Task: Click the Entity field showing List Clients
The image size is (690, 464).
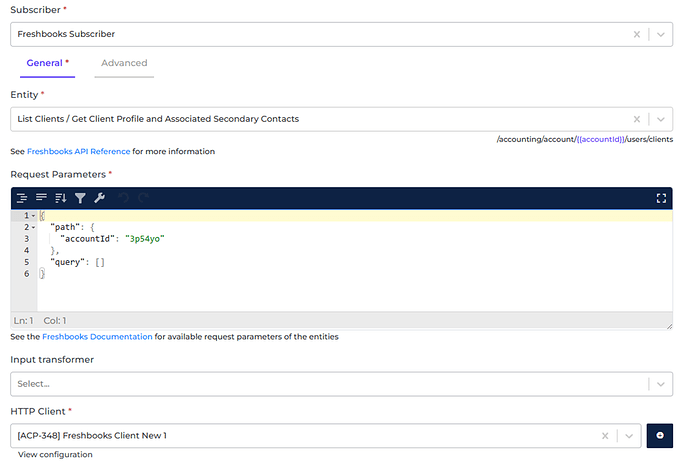Action: pyautogui.click(x=341, y=119)
